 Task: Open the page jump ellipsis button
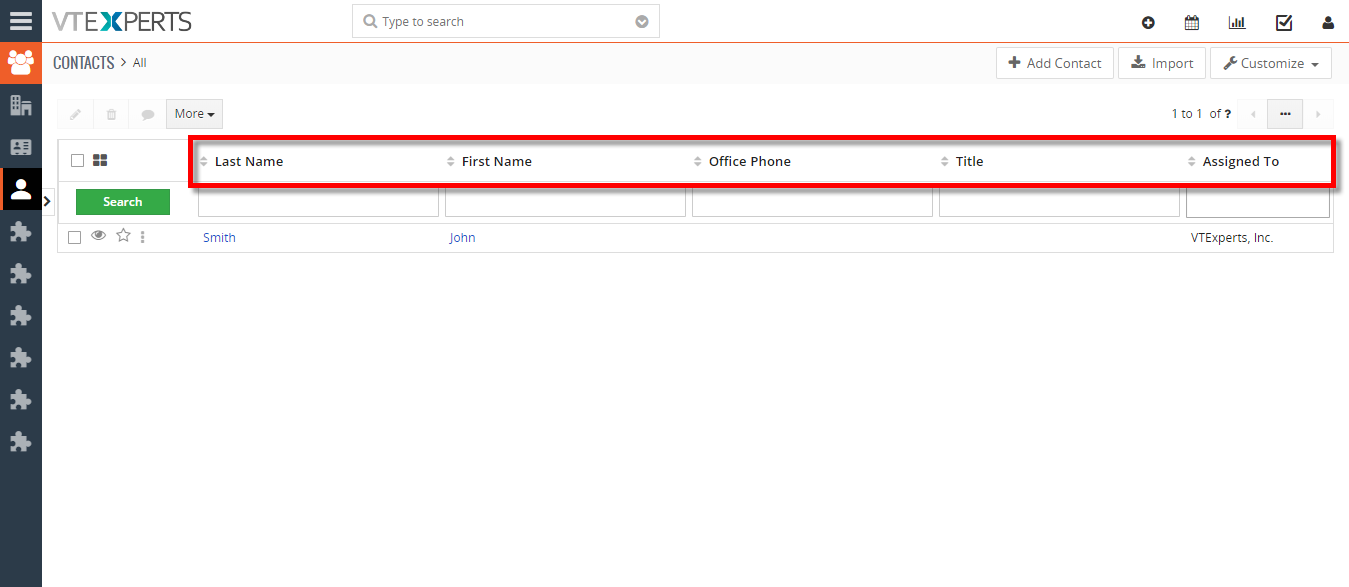coord(1285,114)
